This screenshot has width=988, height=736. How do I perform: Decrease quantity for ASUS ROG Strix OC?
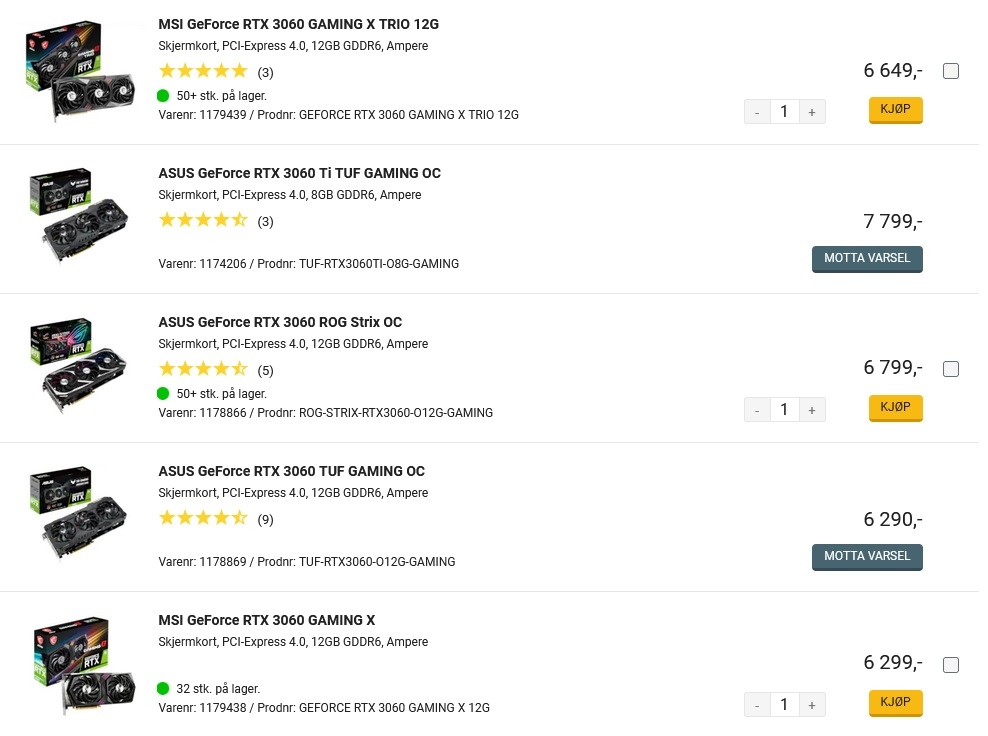click(x=757, y=410)
